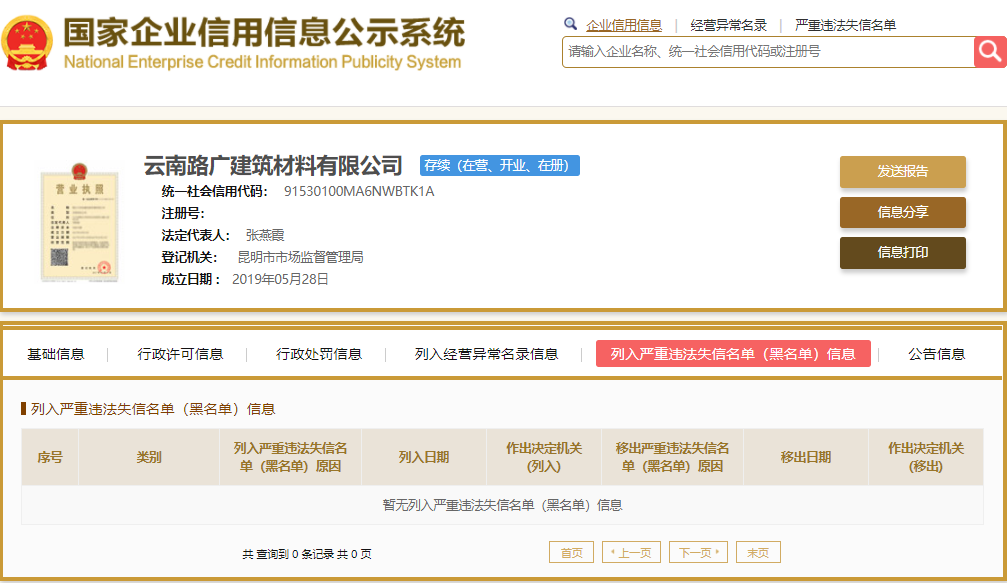Image resolution: width=1007 pixels, height=583 pixels.
Task: Click the 下一页 pagination button
Action: point(698,552)
